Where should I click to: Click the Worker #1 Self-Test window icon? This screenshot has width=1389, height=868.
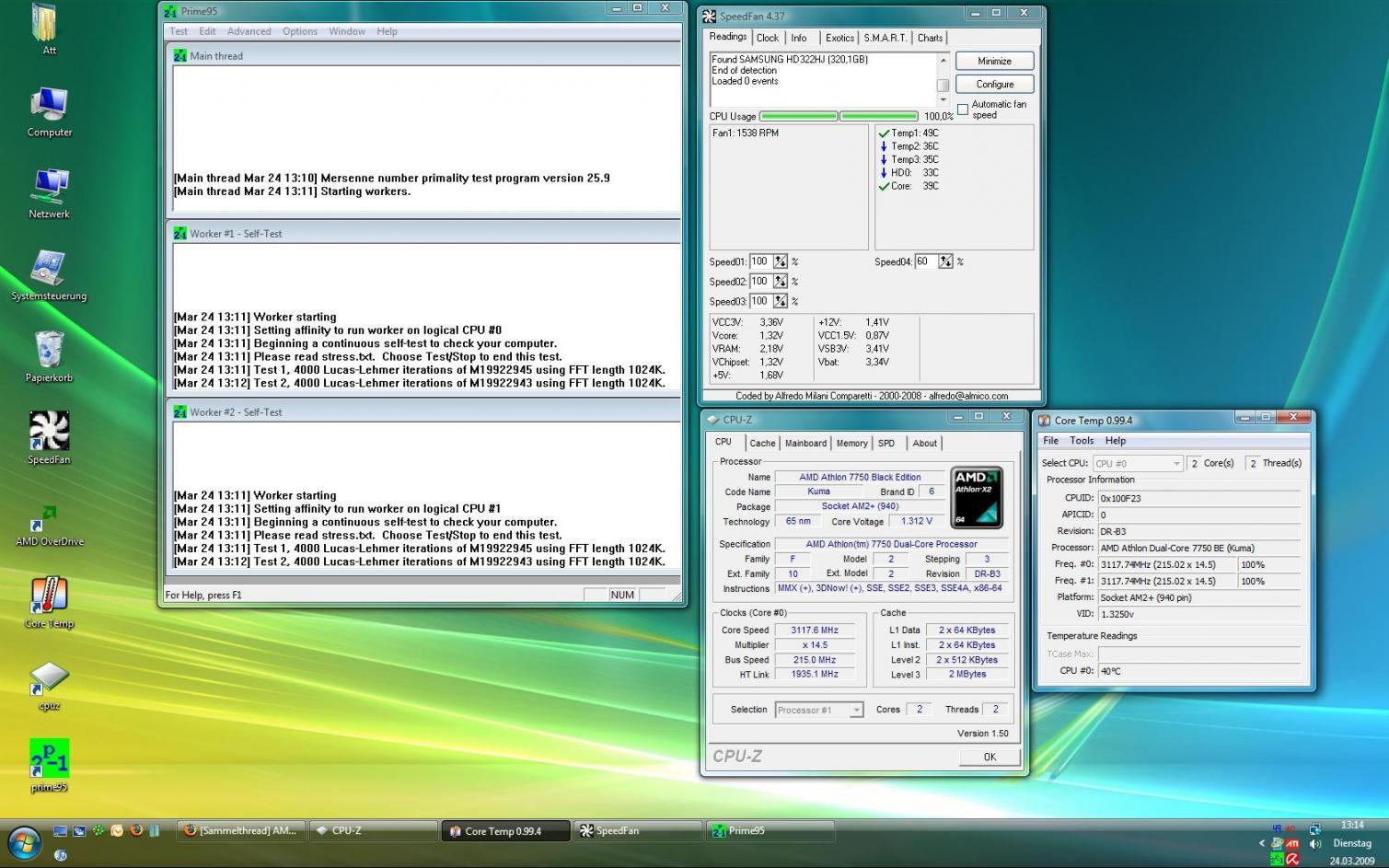pos(179,234)
